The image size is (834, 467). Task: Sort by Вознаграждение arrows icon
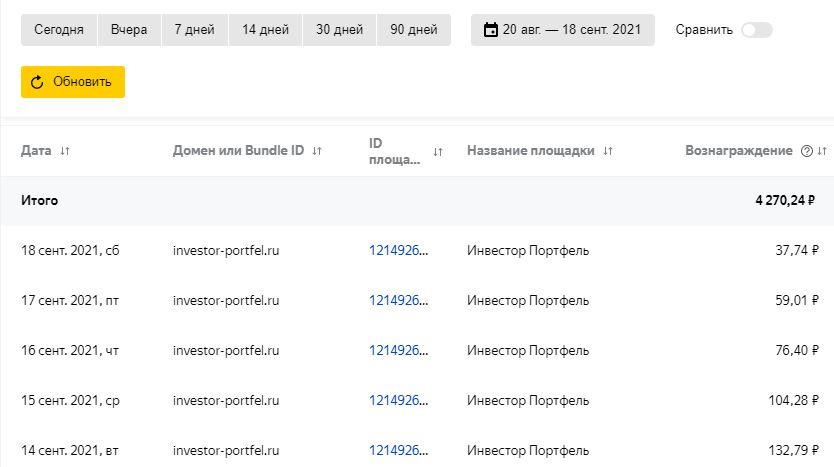[x=822, y=151]
